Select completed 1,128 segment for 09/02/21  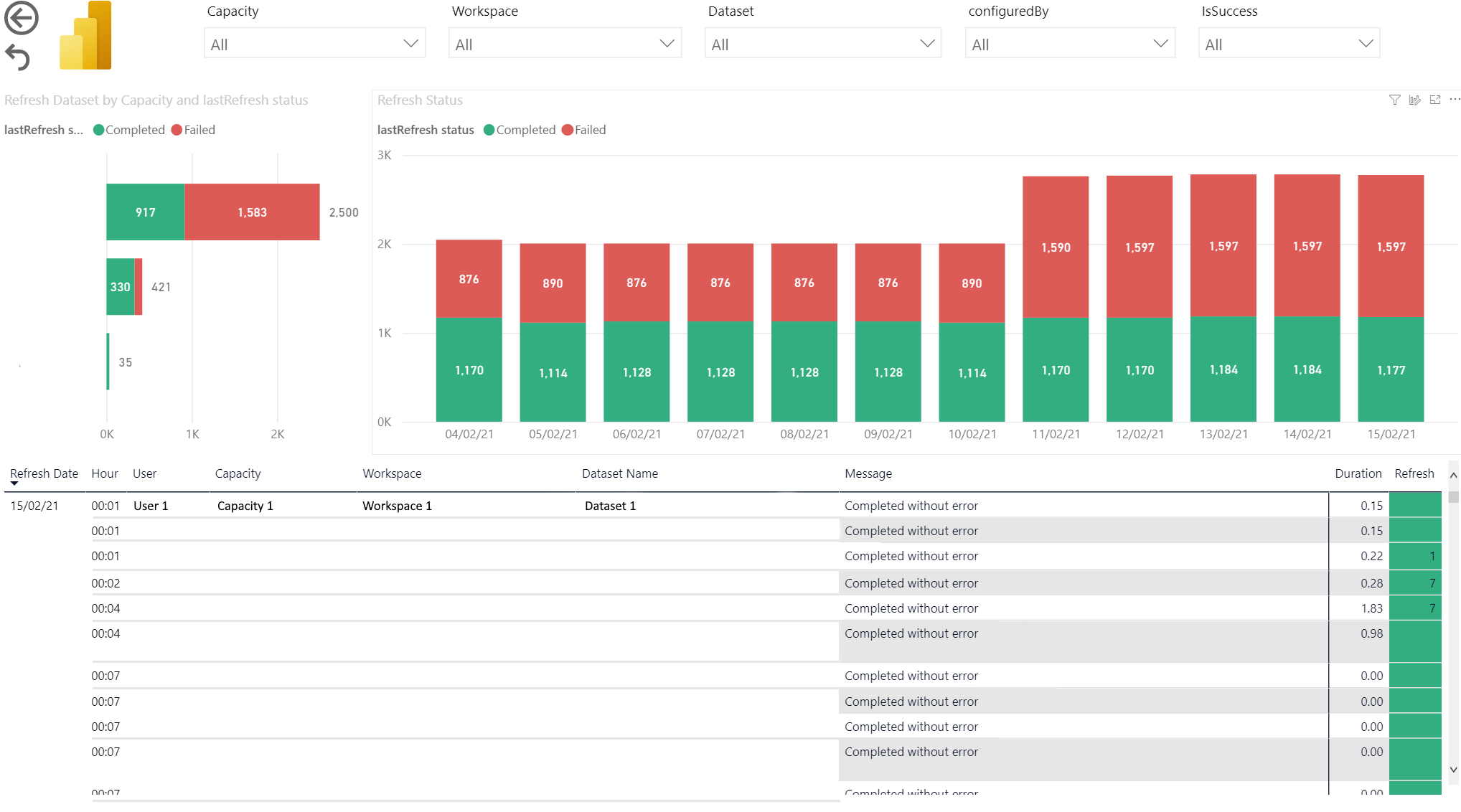coord(888,372)
